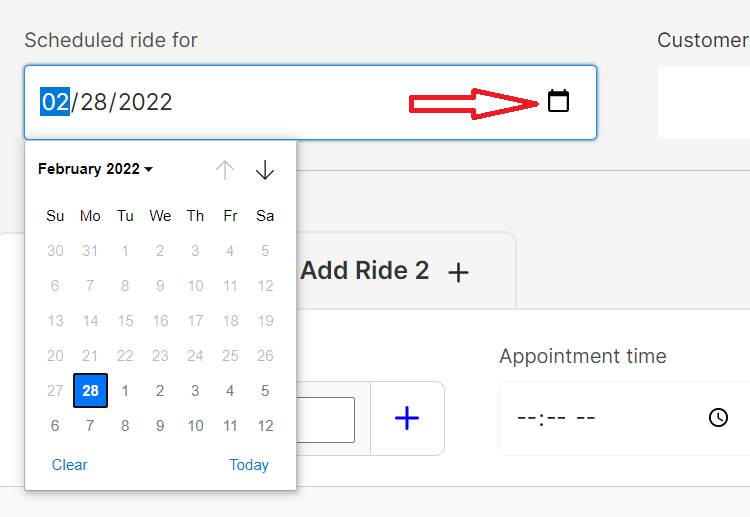Click the Appointment time input field

[600, 418]
